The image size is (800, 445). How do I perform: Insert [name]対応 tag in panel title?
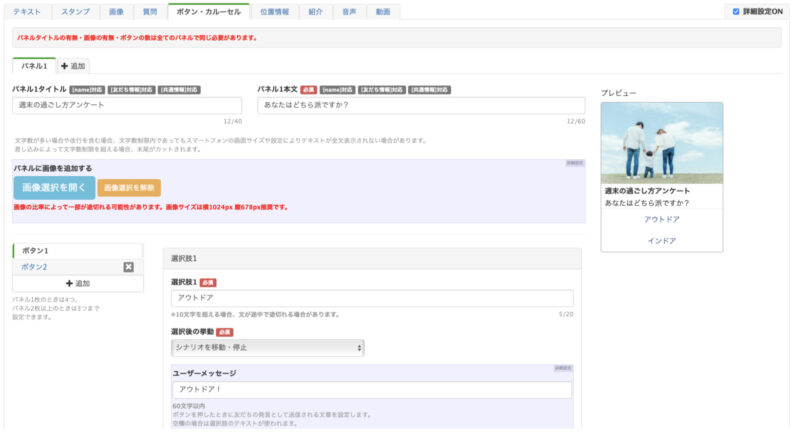(87, 89)
